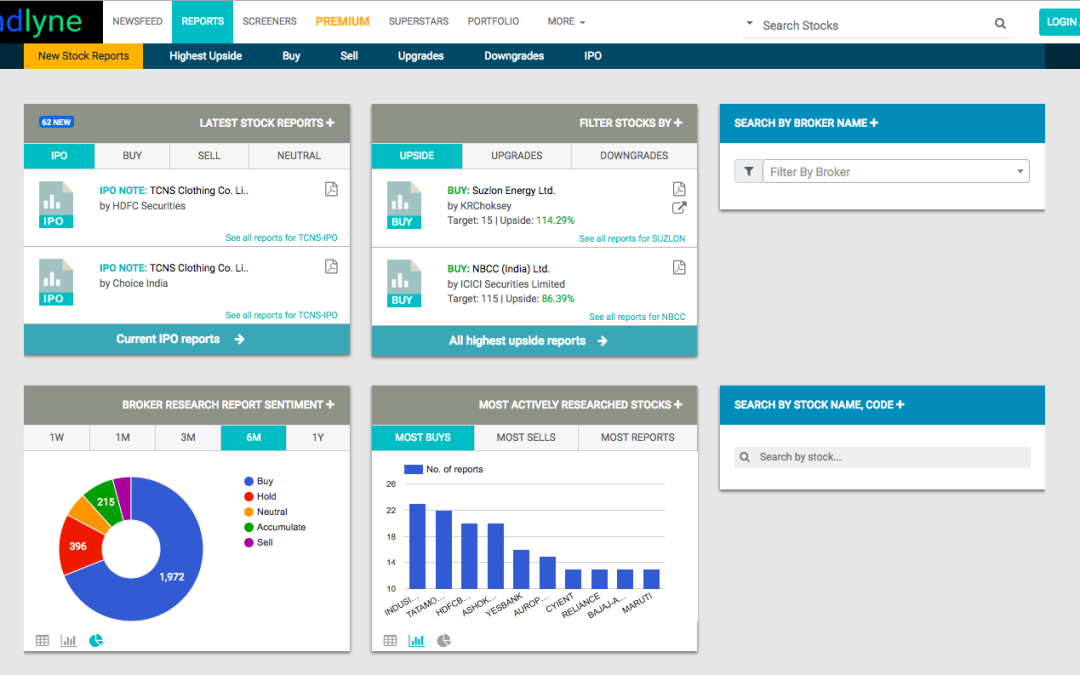Click the first bar of the reports chart
Viewport: 1080px width, 675px height.
pos(417,546)
